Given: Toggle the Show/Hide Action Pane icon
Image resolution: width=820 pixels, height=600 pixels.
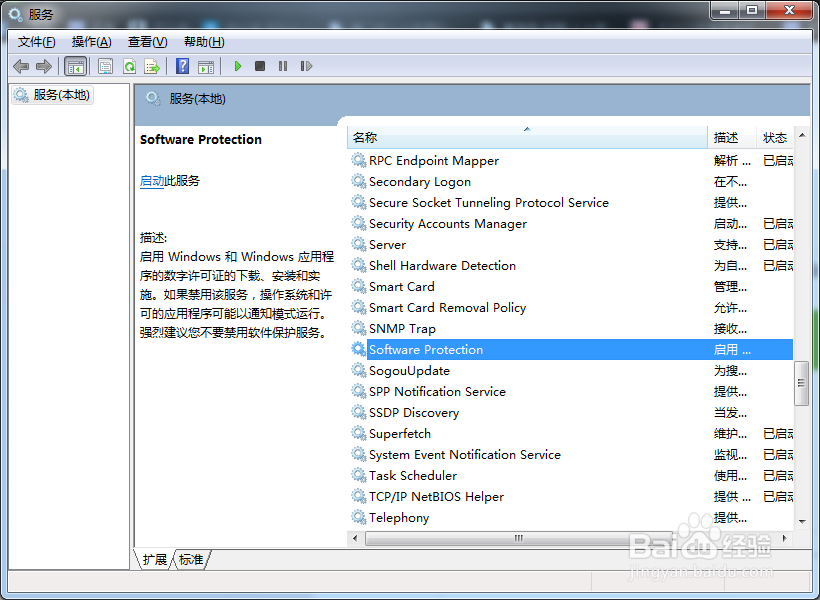Looking at the screenshot, I should [206, 66].
